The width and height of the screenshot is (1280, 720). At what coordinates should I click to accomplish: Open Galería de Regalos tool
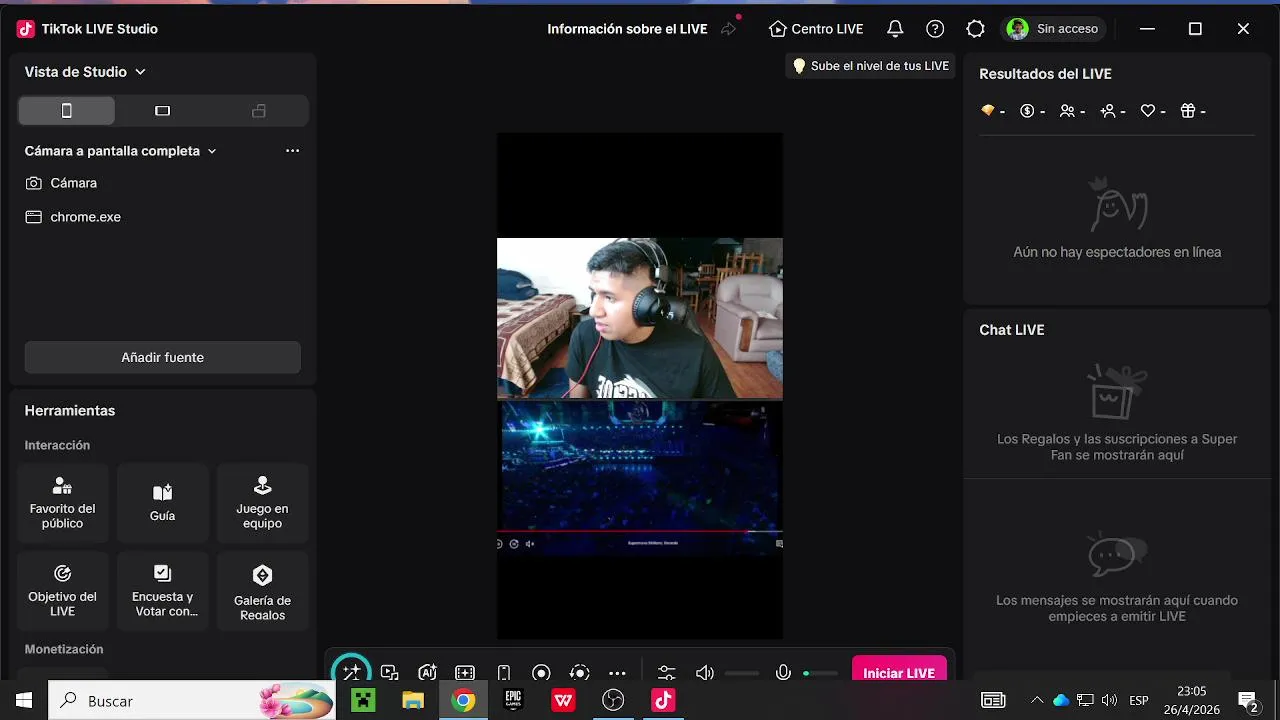262,591
